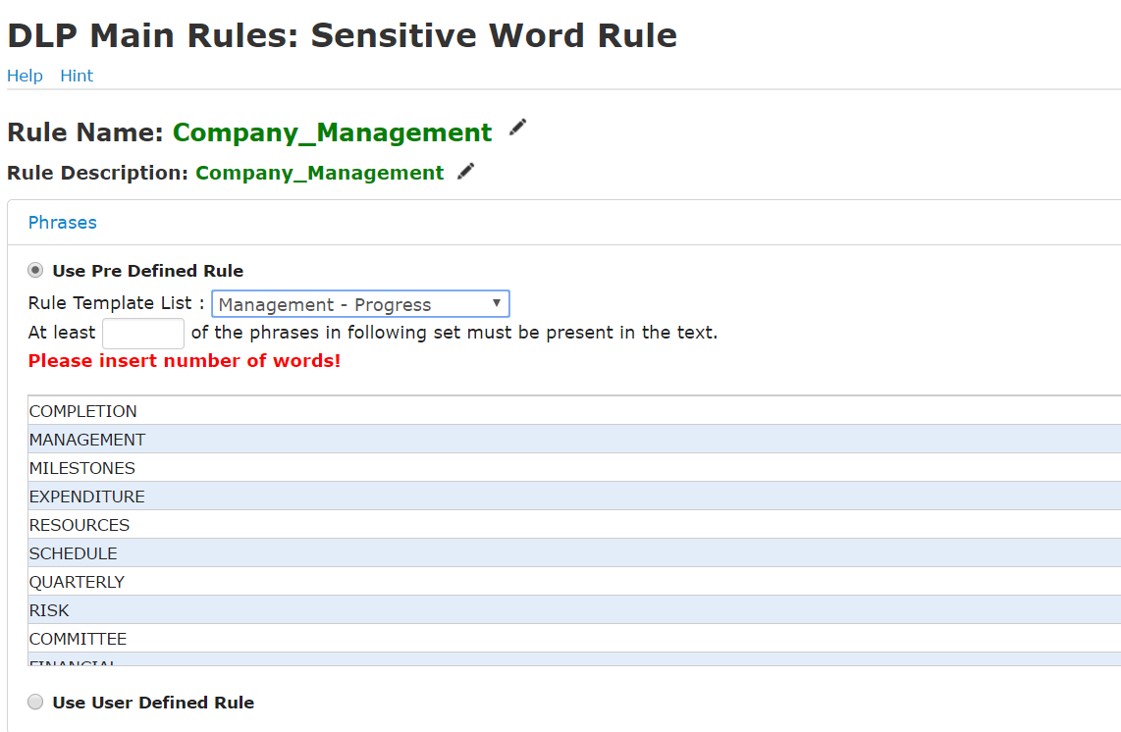The width and height of the screenshot is (1121, 732).
Task: Click the pencil icon beside Rule Description
Action: (x=465, y=172)
